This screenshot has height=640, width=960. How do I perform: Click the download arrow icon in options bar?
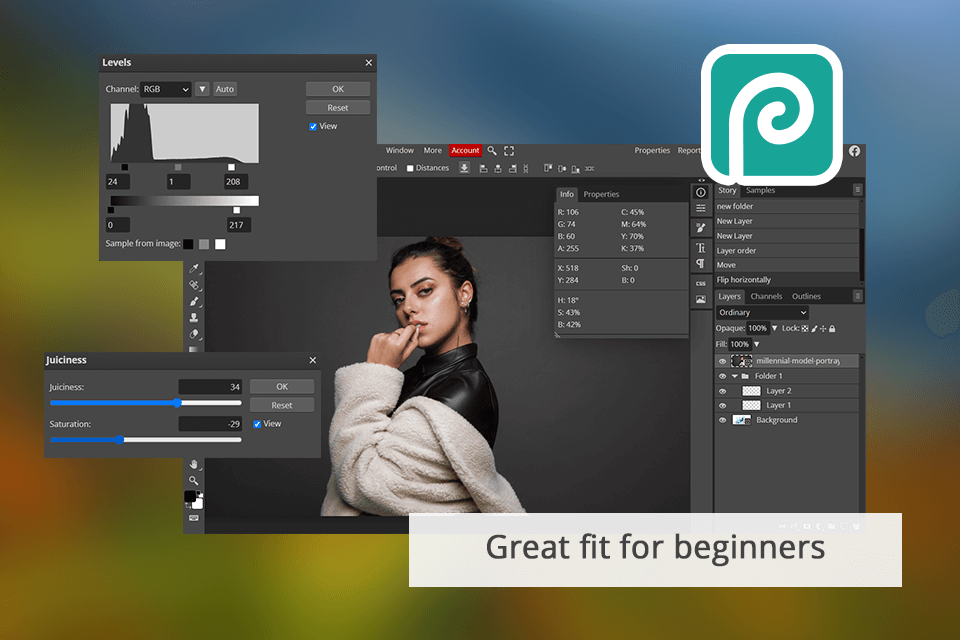pyautogui.click(x=465, y=168)
